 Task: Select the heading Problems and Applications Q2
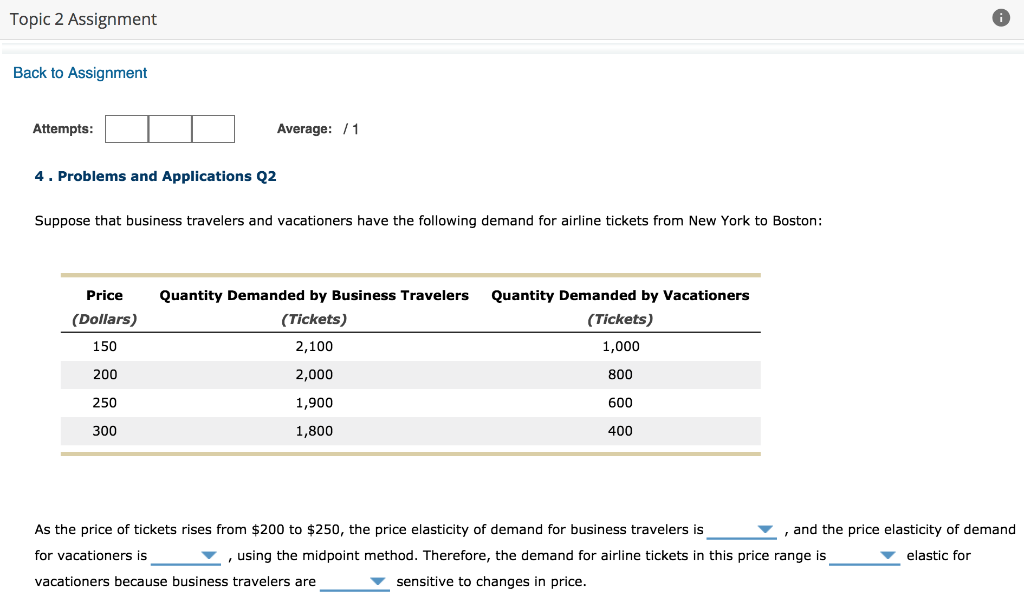154,176
